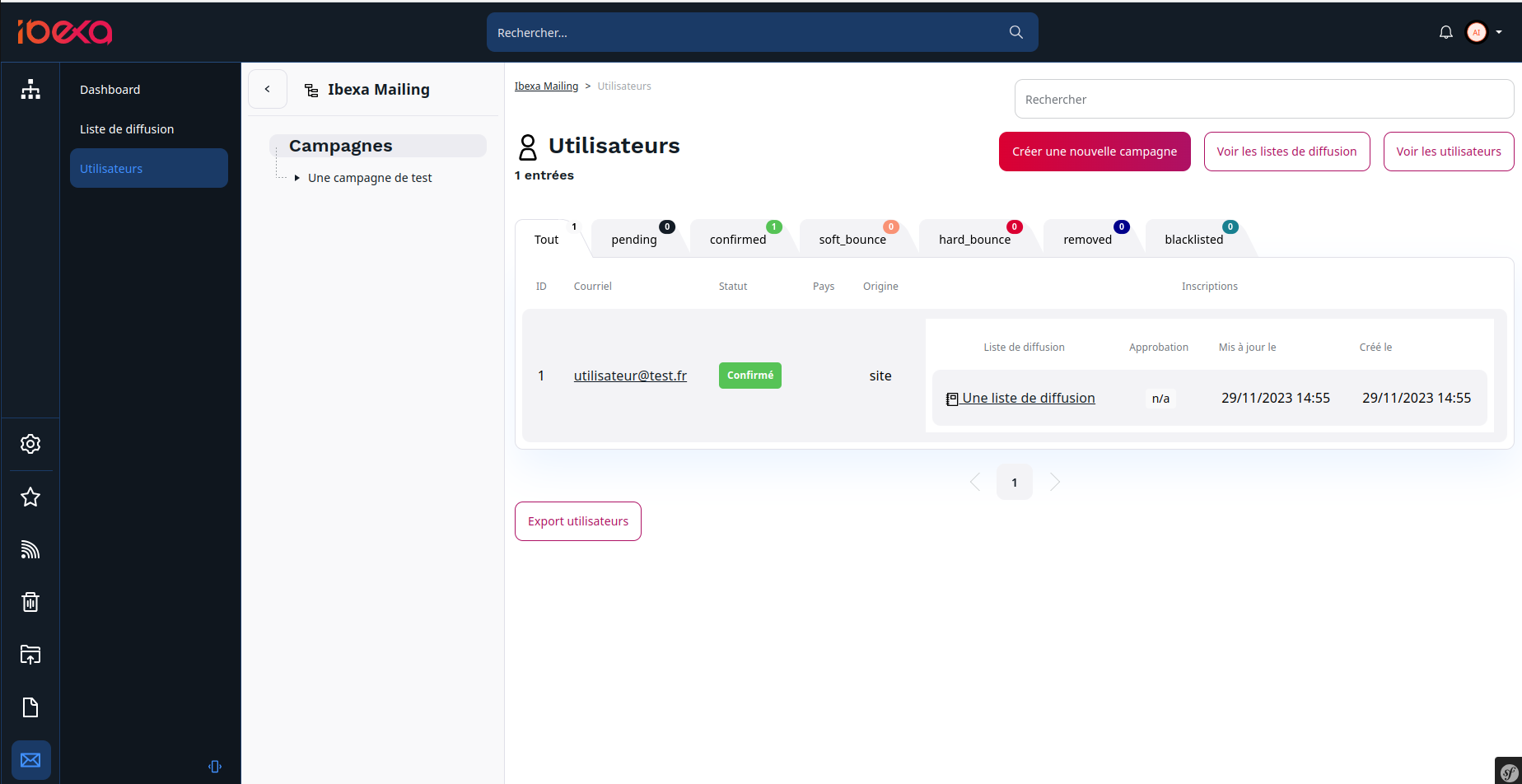The width and height of the screenshot is (1522, 784).
Task: Toggle the mobile view icon below Campagnes
Action: pyautogui.click(x=215, y=767)
